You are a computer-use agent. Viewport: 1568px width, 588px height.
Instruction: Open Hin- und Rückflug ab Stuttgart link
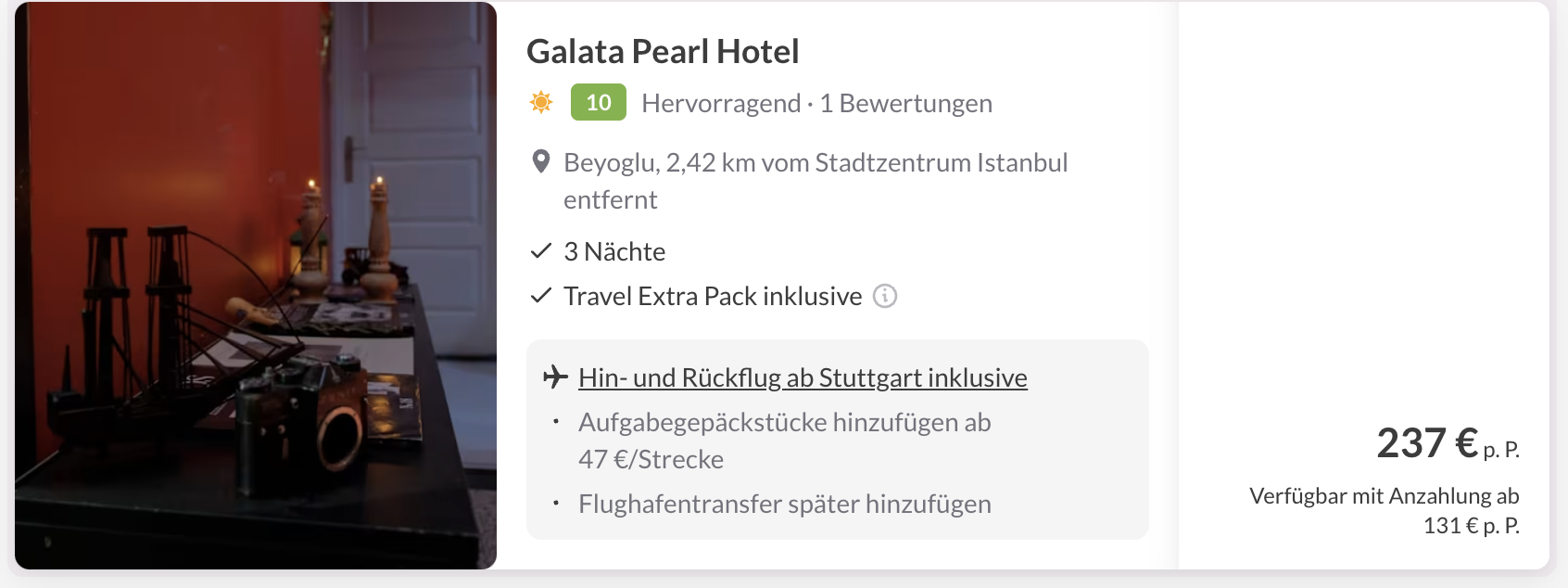(803, 378)
